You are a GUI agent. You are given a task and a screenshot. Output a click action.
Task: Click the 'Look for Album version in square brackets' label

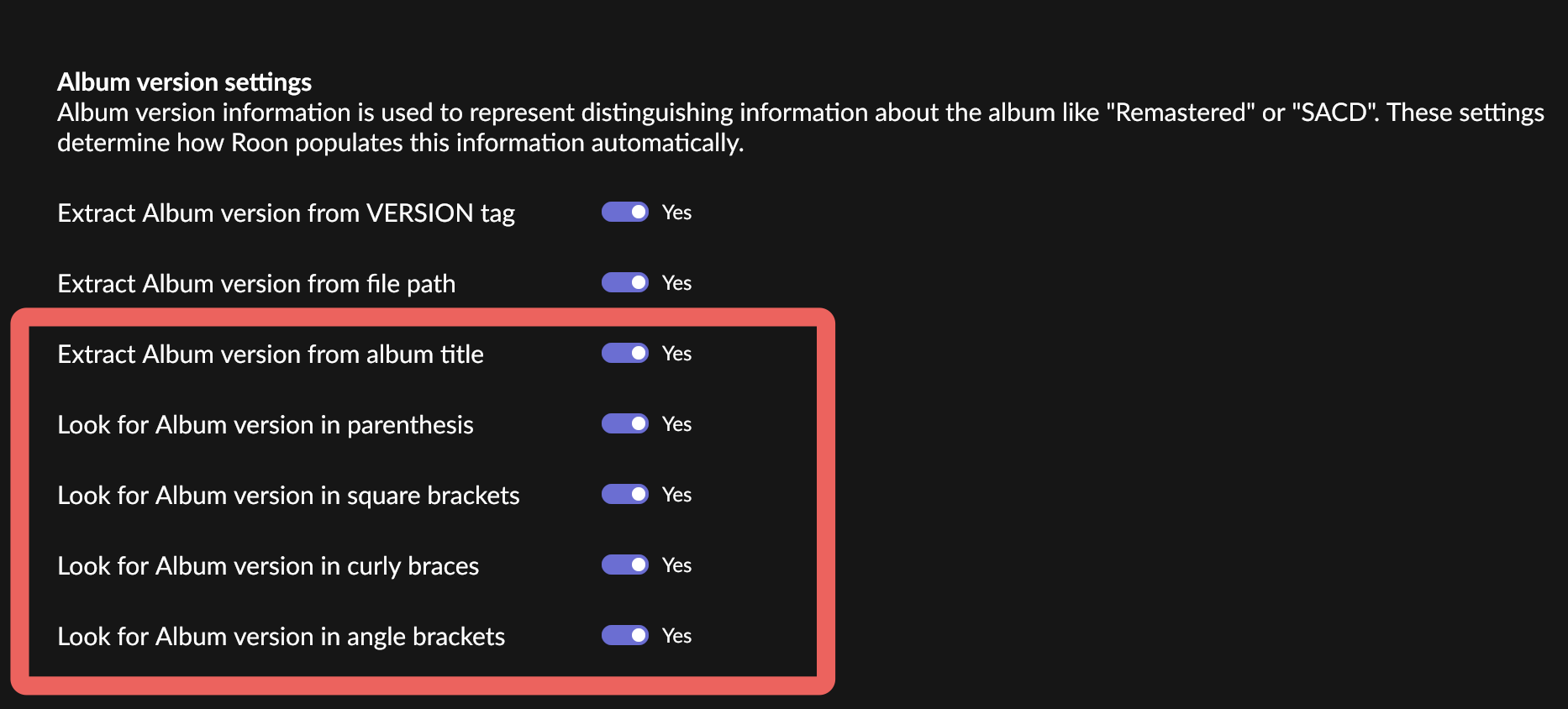pyautogui.click(x=288, y=496)
